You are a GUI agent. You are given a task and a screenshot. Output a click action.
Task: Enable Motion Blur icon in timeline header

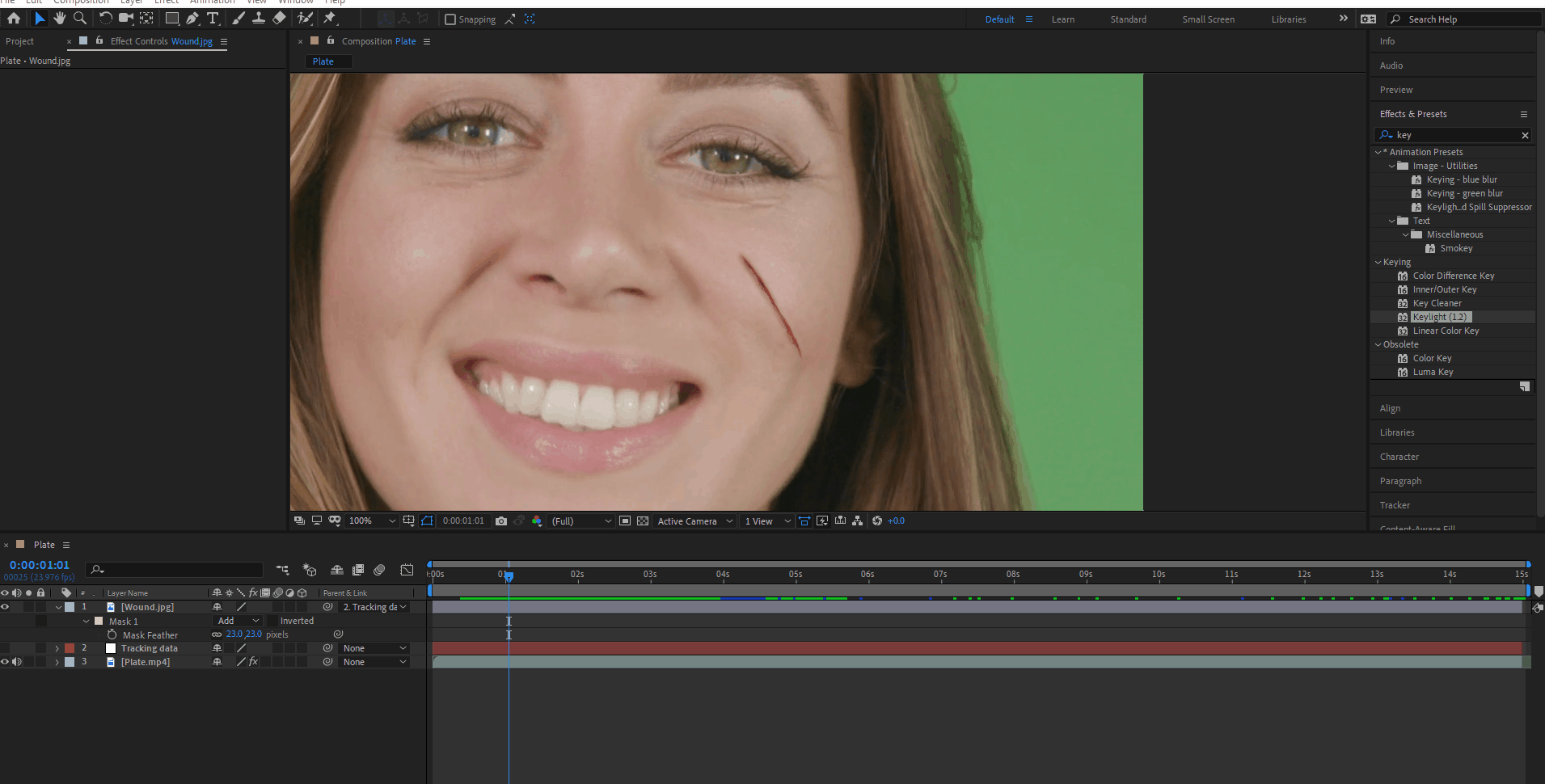coord(380,570)
